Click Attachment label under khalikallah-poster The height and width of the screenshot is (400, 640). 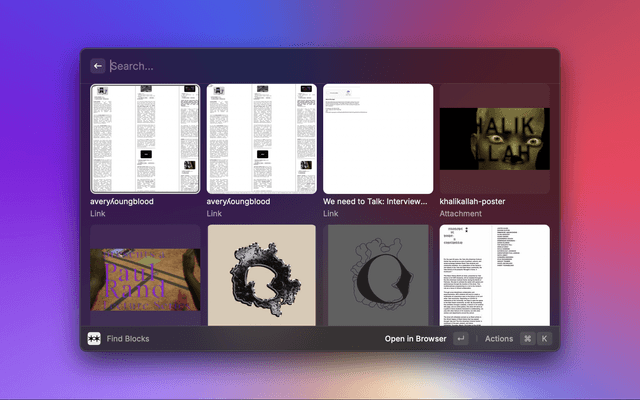pyautogui.click(x=461, y=213)
